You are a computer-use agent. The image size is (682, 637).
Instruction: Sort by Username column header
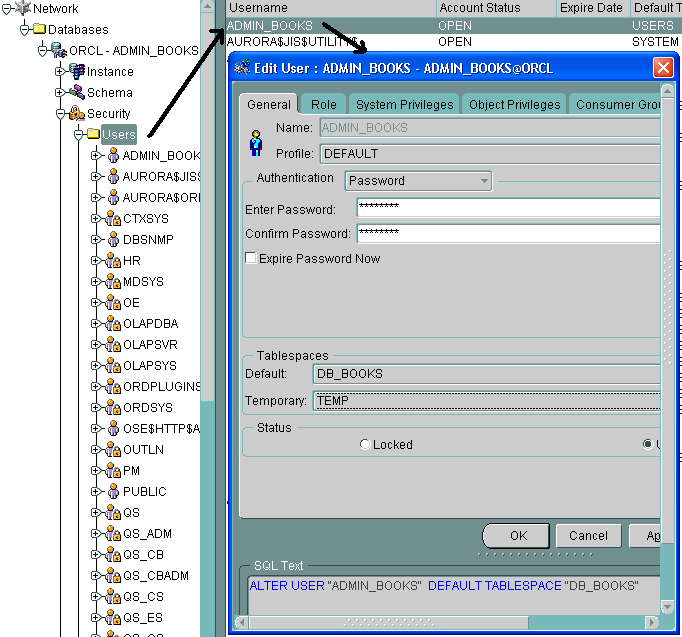tap(331, 8)
